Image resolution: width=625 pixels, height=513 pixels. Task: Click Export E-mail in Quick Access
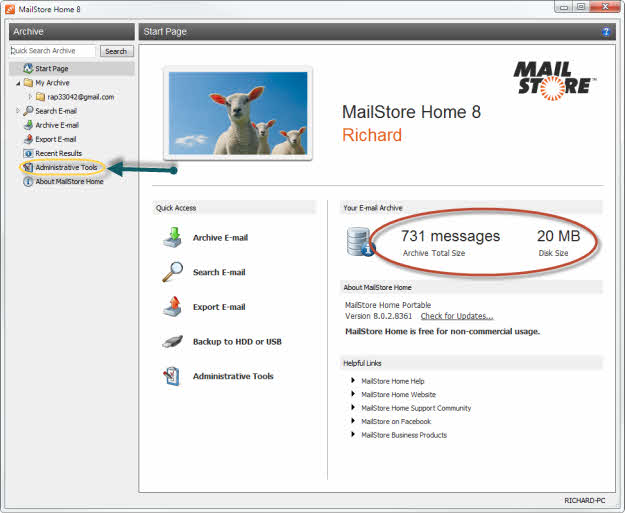tap(219, 307)
